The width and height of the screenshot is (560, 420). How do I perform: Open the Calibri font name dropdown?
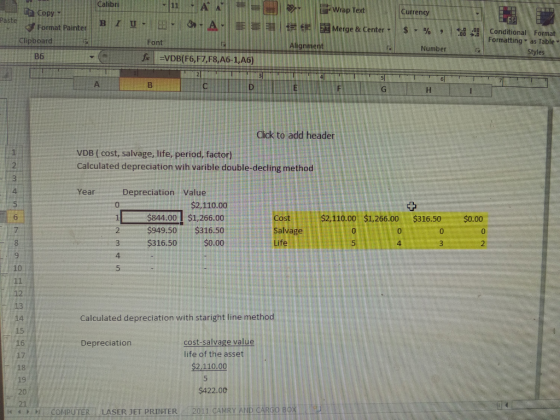point(164,5)
